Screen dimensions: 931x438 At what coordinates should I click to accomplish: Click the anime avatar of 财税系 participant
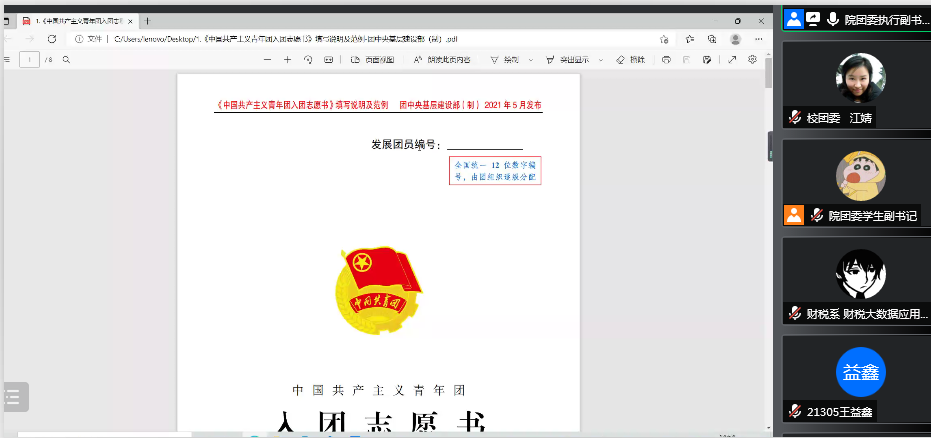click(860, 274)
